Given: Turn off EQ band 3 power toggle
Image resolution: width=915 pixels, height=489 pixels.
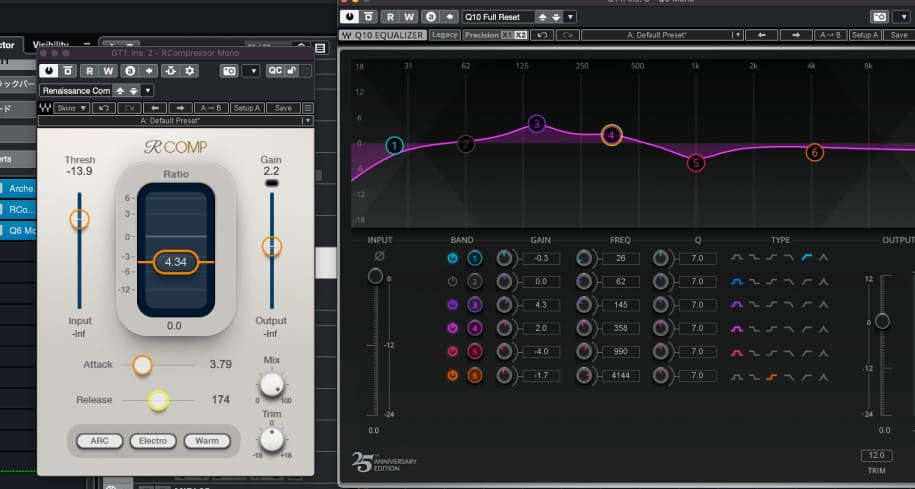Looking at the screenshot, I should 453,305.
